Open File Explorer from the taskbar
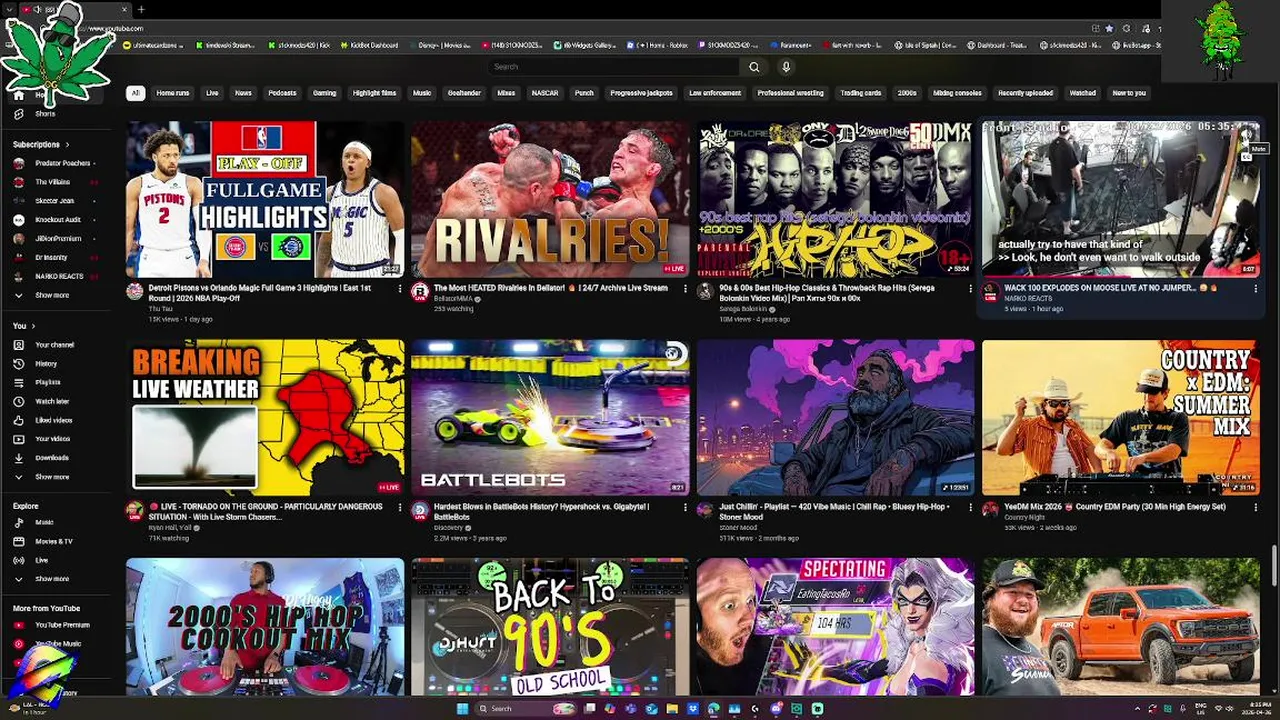Image resolution: width=1280 pixels, height=720 pixels. tap(672, 709)
